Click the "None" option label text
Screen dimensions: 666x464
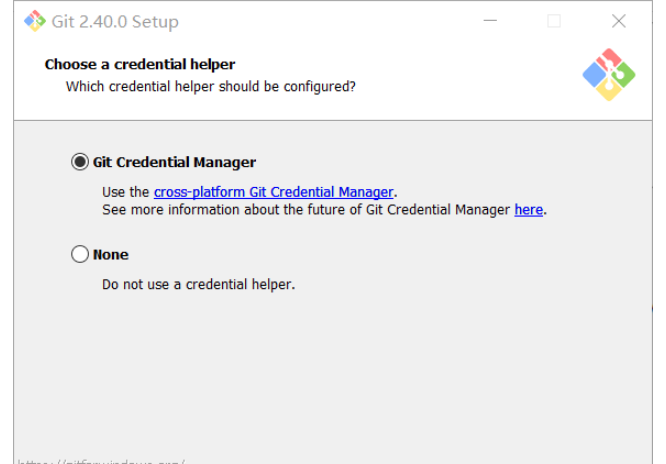point(111,255)
